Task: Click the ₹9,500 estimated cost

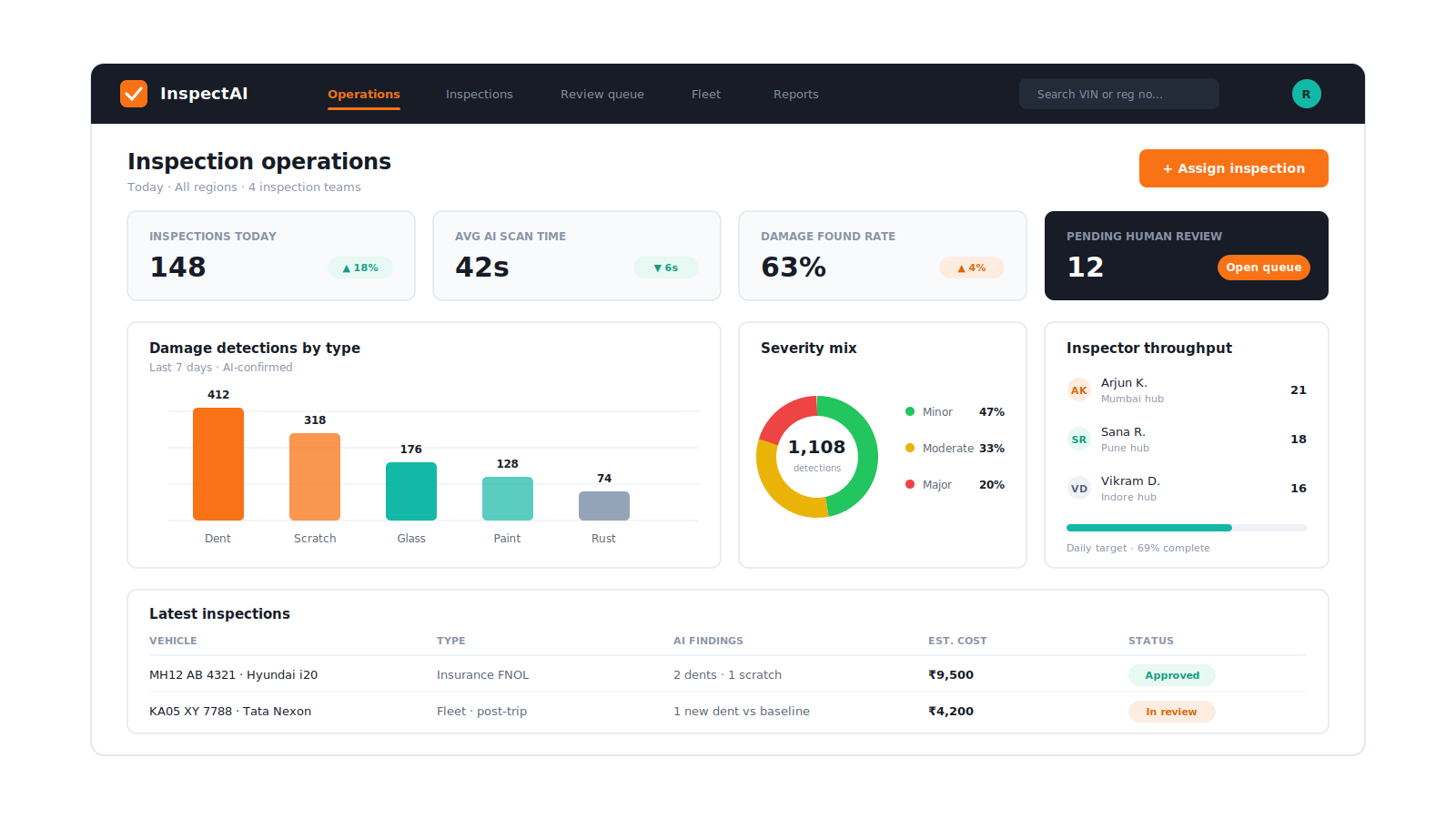Action: point(951,675)
